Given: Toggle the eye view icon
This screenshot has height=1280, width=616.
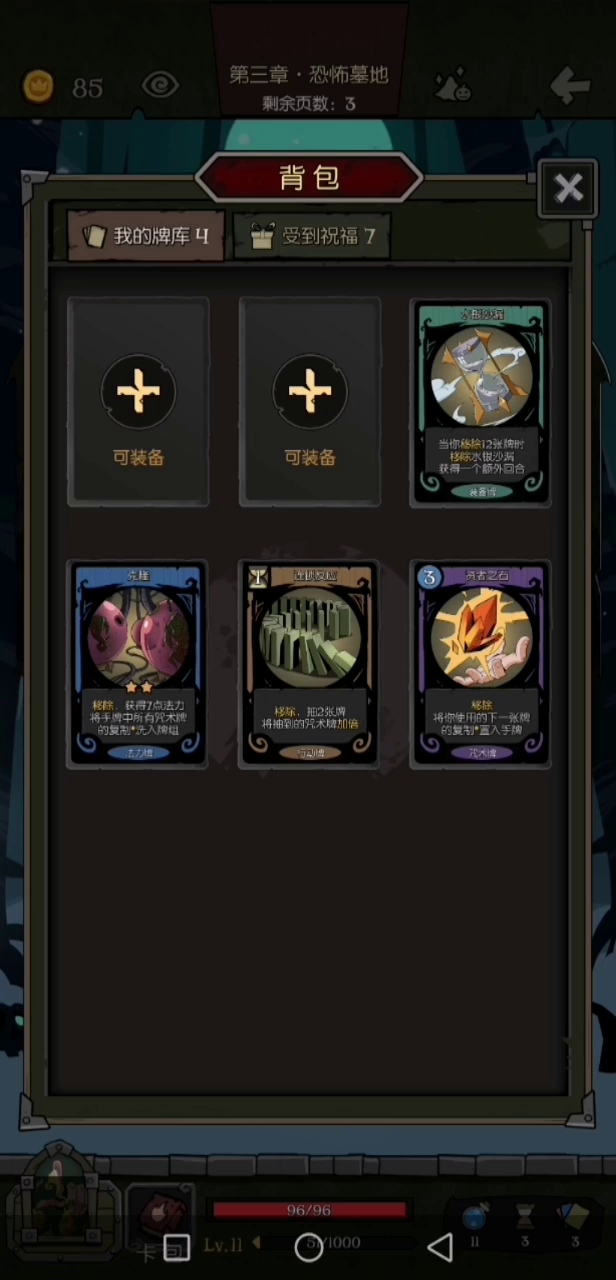Looking at the screenshot, I should (160, 86).
